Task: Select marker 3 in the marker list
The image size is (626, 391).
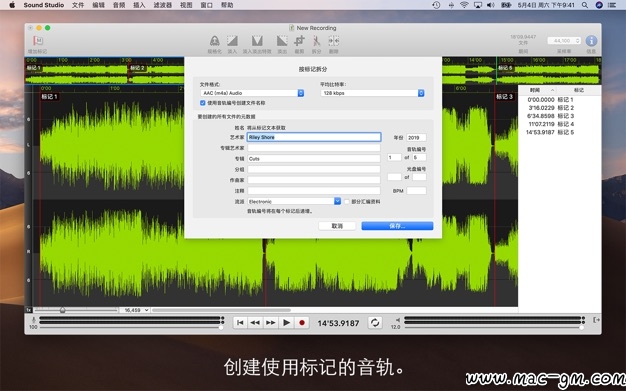Action: point(550,116)
